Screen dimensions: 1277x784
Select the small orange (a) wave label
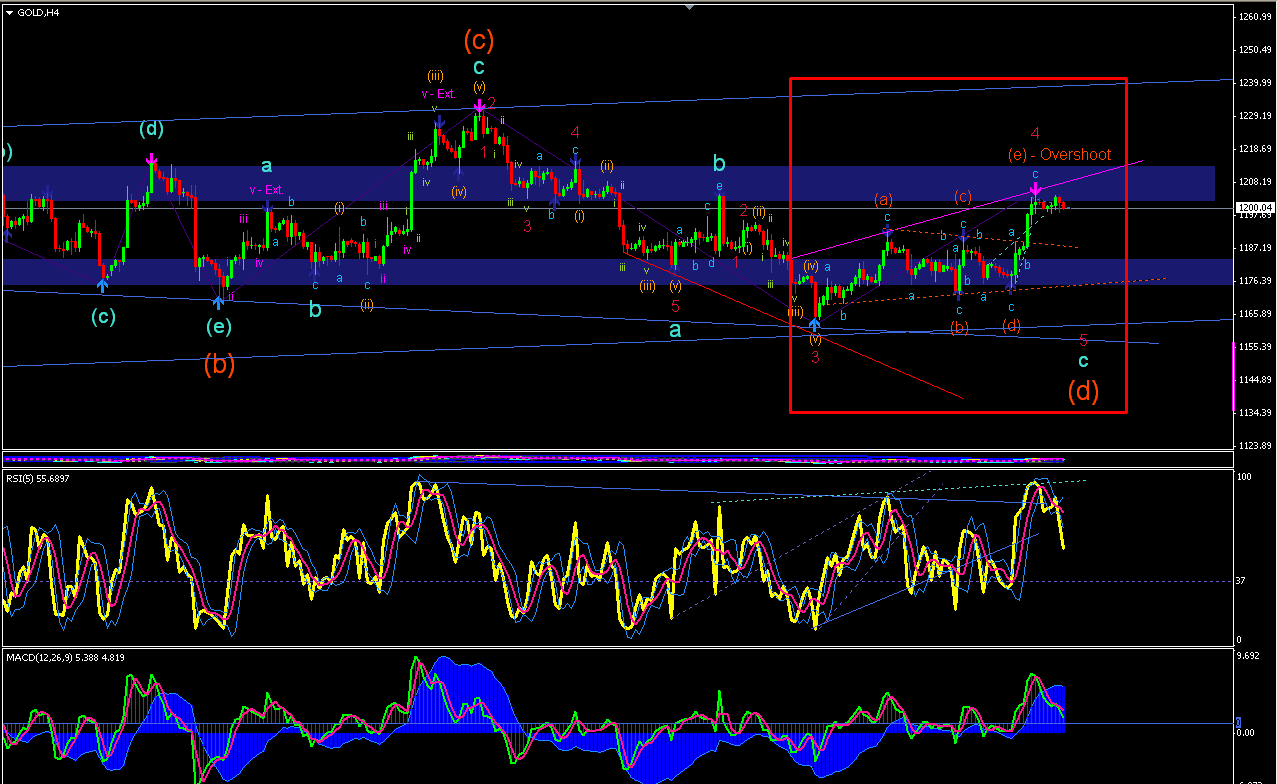coord(883,198)
